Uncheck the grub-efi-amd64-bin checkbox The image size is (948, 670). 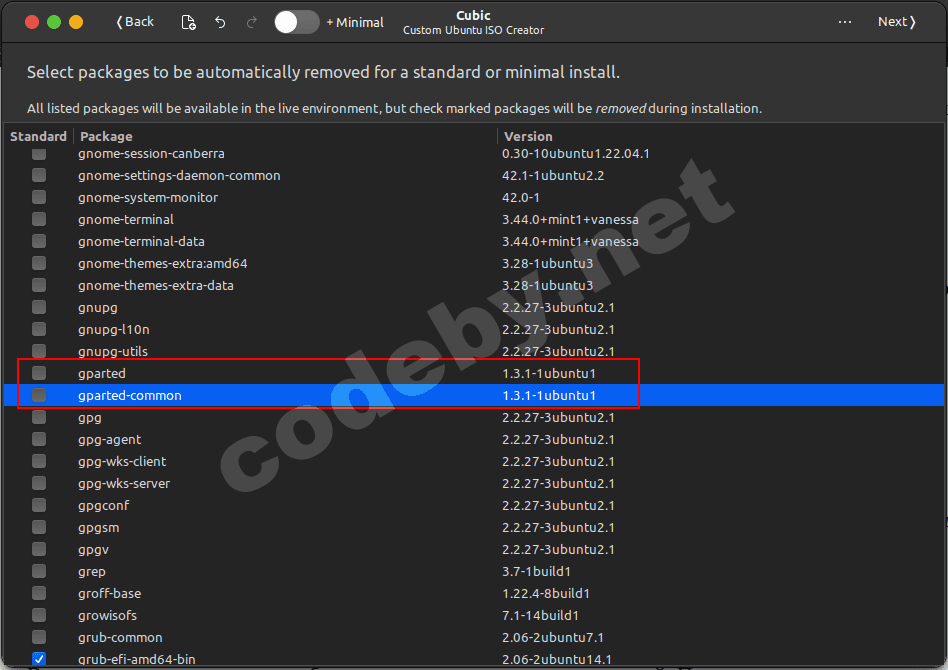[39, 659]
